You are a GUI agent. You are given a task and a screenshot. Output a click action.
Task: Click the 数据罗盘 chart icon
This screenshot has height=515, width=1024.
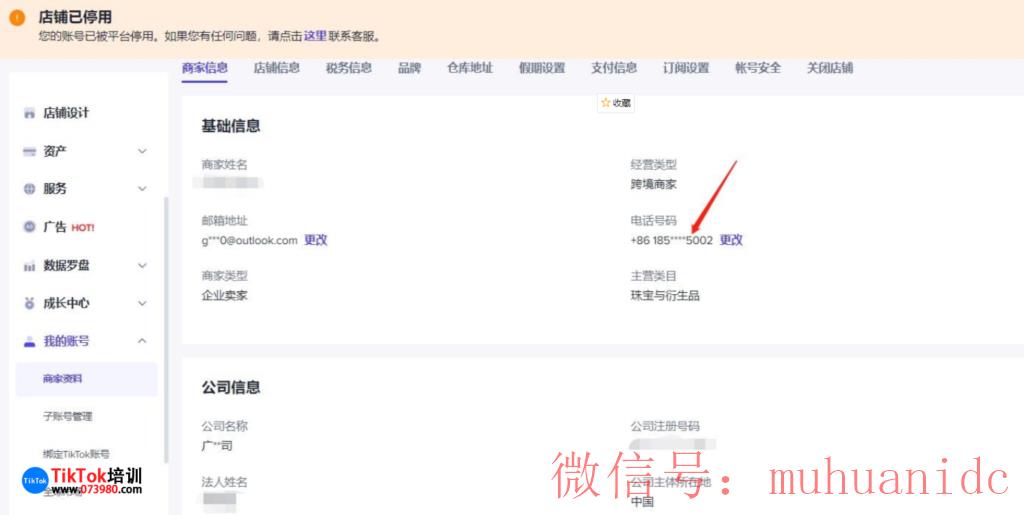(29, 266)
